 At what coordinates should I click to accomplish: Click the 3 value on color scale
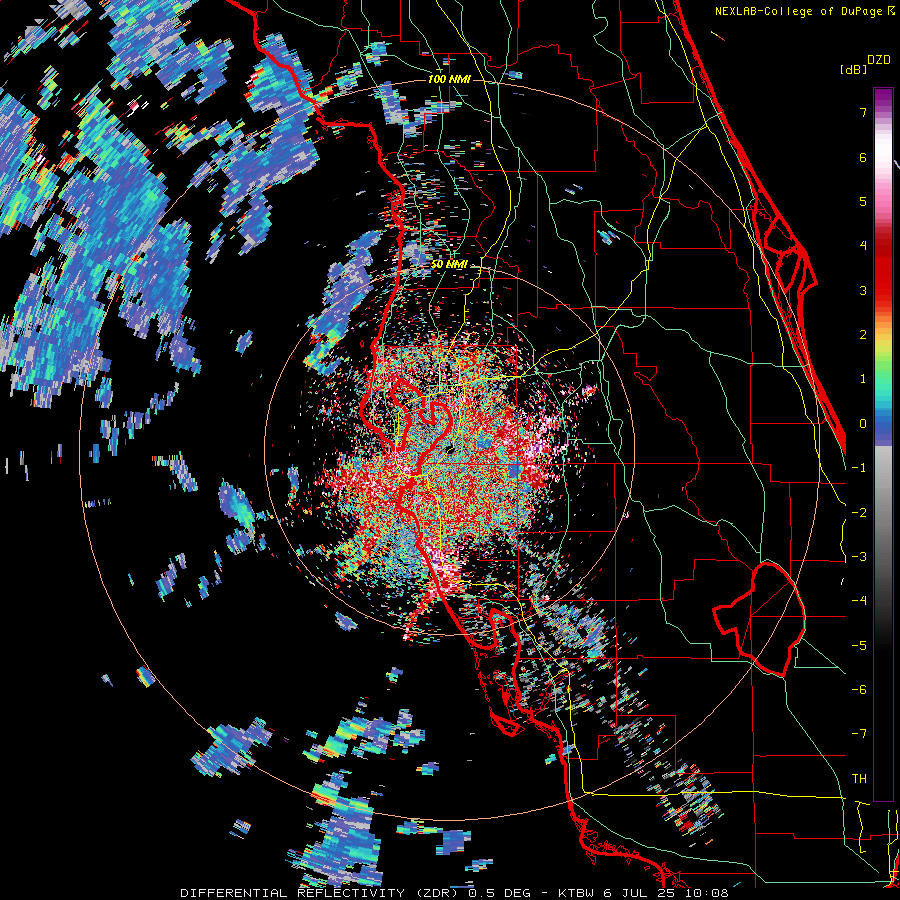click(863, 290)
